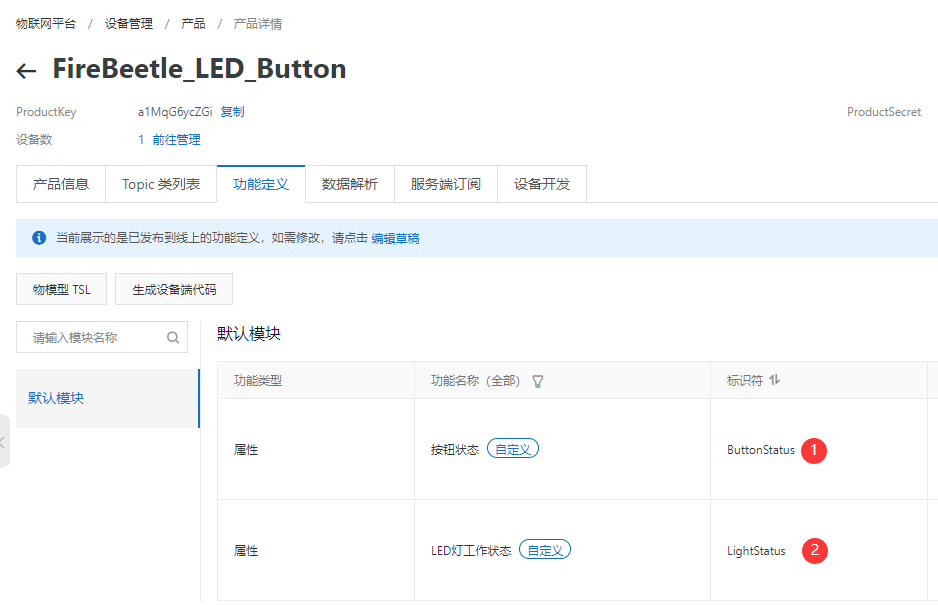
Task: Select 默认模块 in the module list
Action: tap(108, 399)
